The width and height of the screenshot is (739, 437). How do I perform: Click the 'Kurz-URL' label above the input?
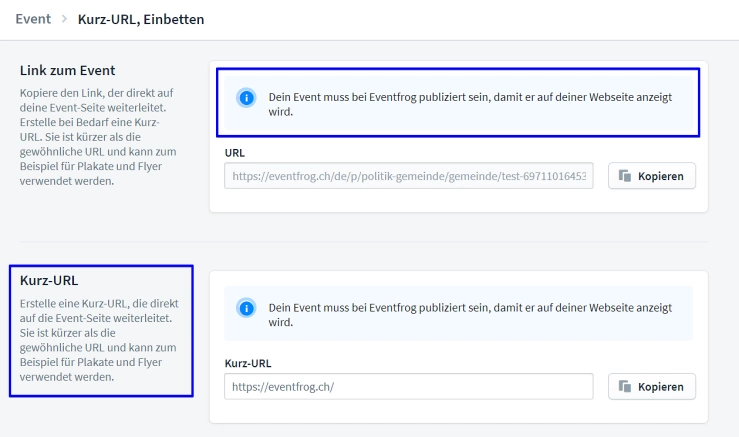click(248, 363)
